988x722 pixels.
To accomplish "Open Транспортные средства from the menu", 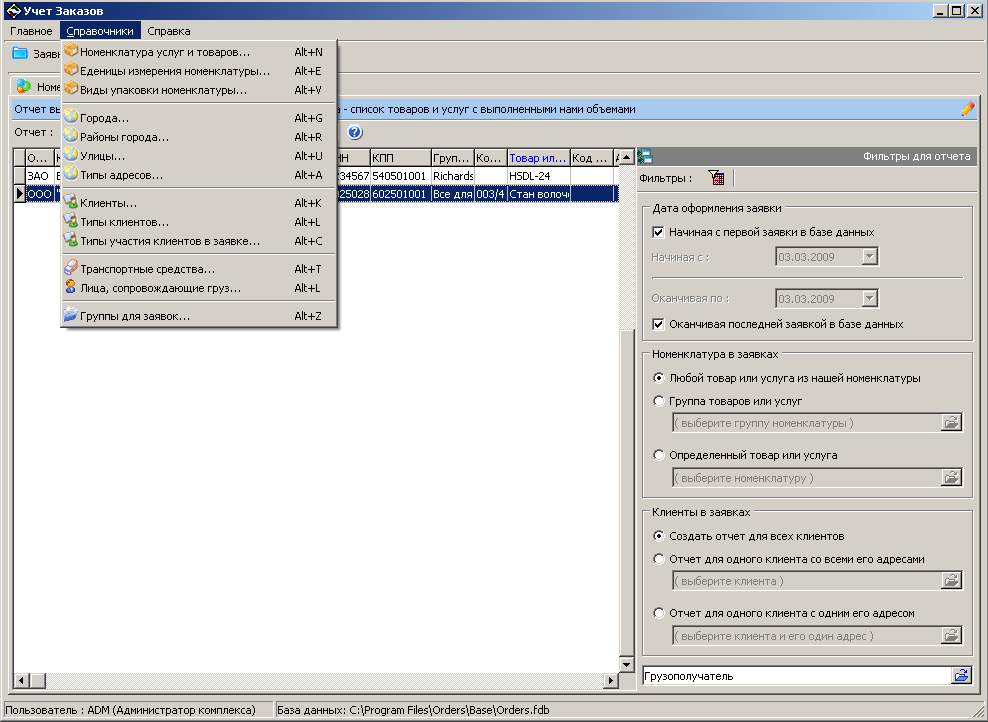I will (x=147, y=269).
